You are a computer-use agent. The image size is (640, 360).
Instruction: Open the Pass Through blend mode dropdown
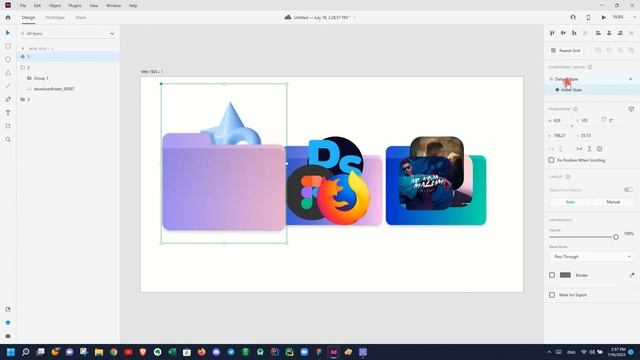tap(591, 257)
